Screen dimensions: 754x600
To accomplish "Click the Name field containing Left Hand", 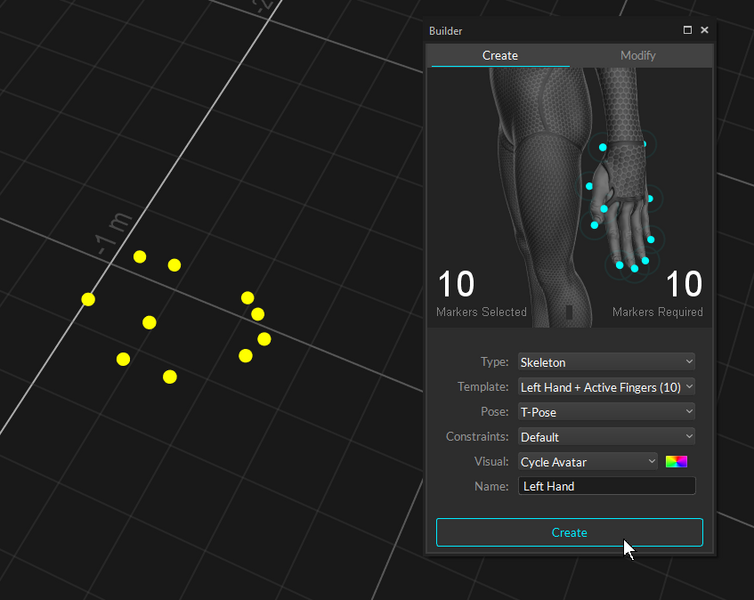I will [606, 487].
